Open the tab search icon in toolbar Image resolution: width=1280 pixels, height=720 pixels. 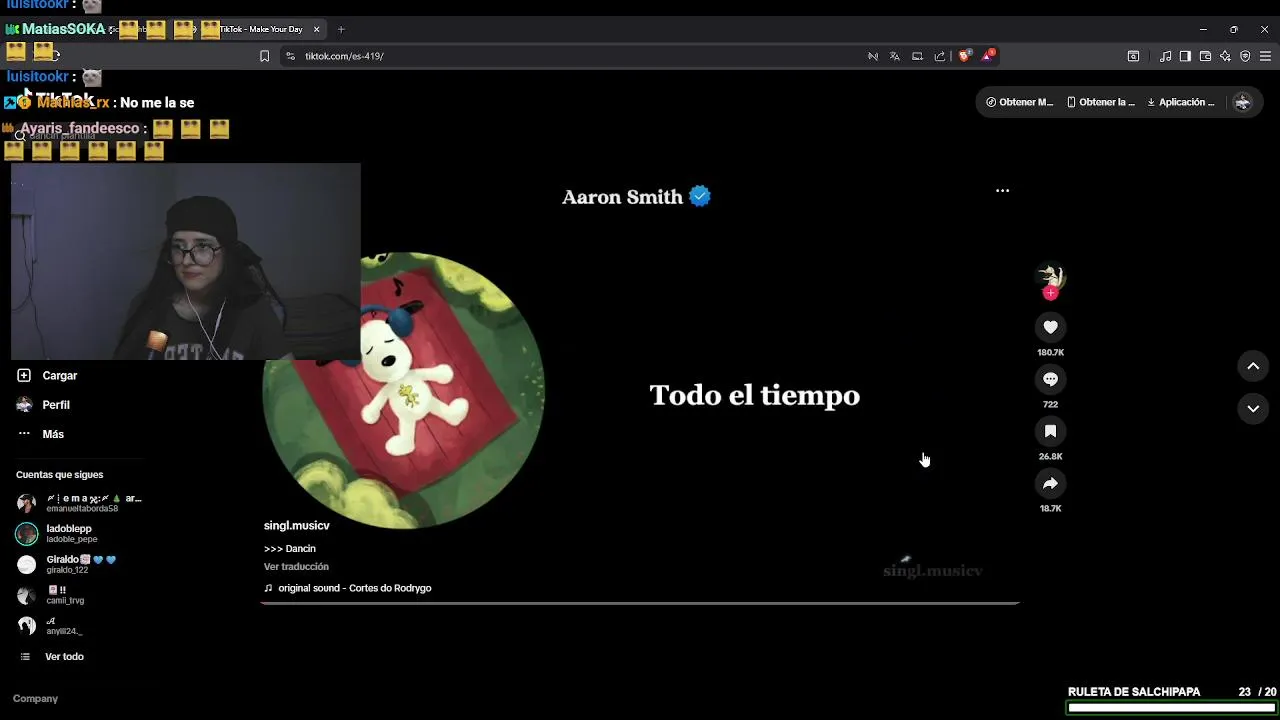point(1133,56)
